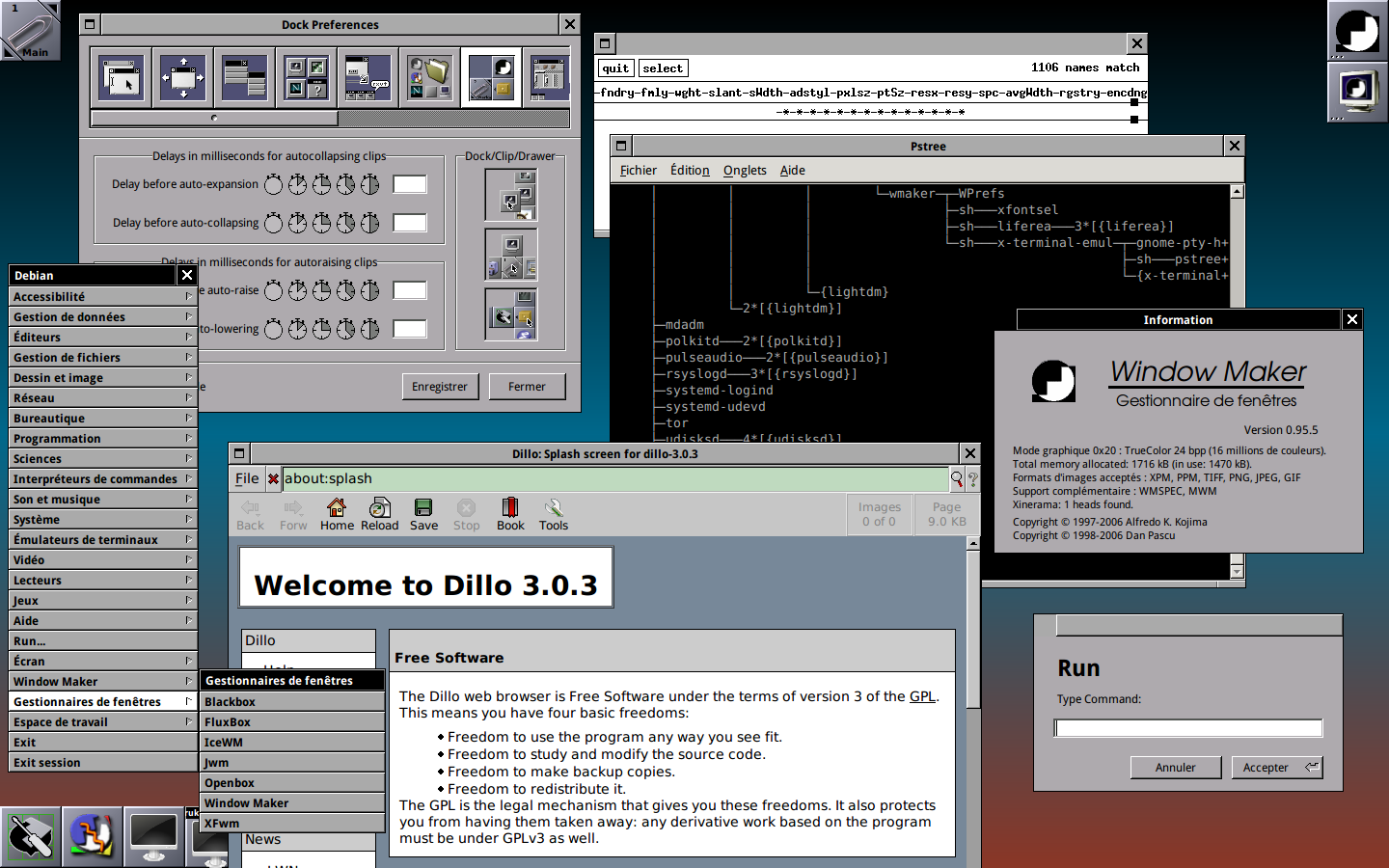Open Icon preferences section in WPrefs
1389x868 pixels.
[307, 77]
